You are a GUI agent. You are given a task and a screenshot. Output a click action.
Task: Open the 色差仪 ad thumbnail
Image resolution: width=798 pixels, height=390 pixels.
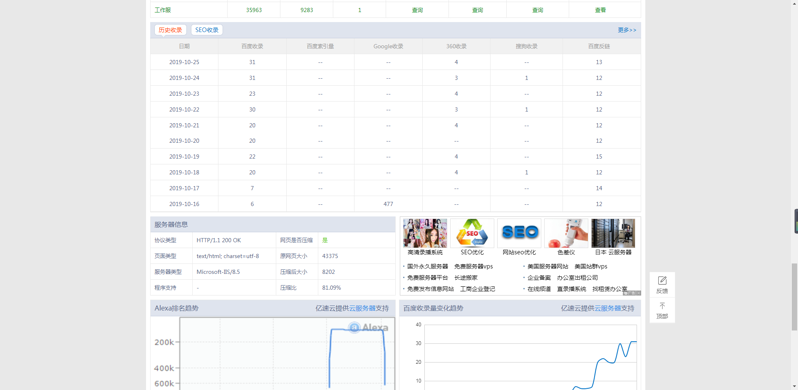pyautogui.click(x=566, y=233)
